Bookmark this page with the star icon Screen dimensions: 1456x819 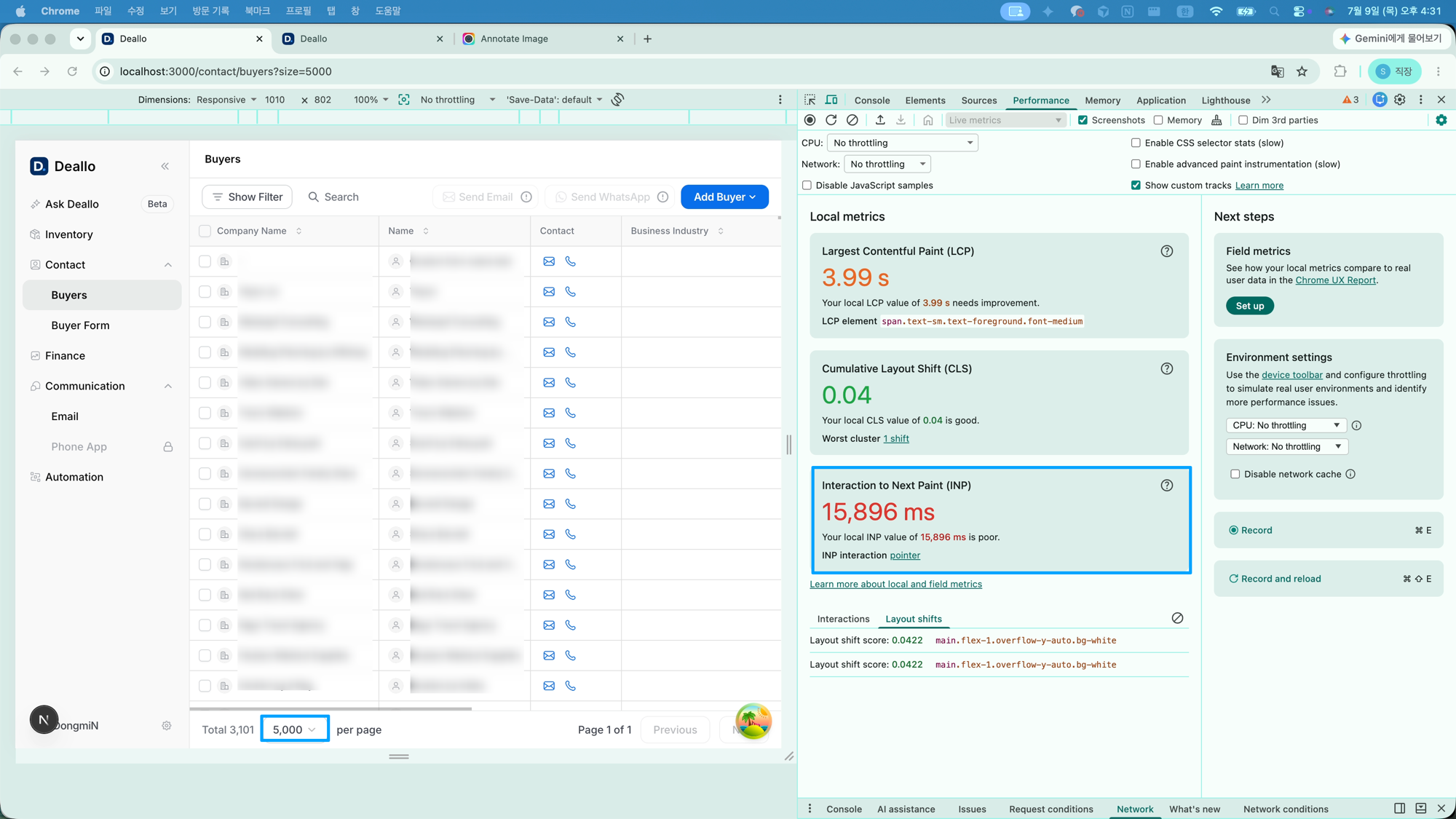click(x=1302, y=71)
